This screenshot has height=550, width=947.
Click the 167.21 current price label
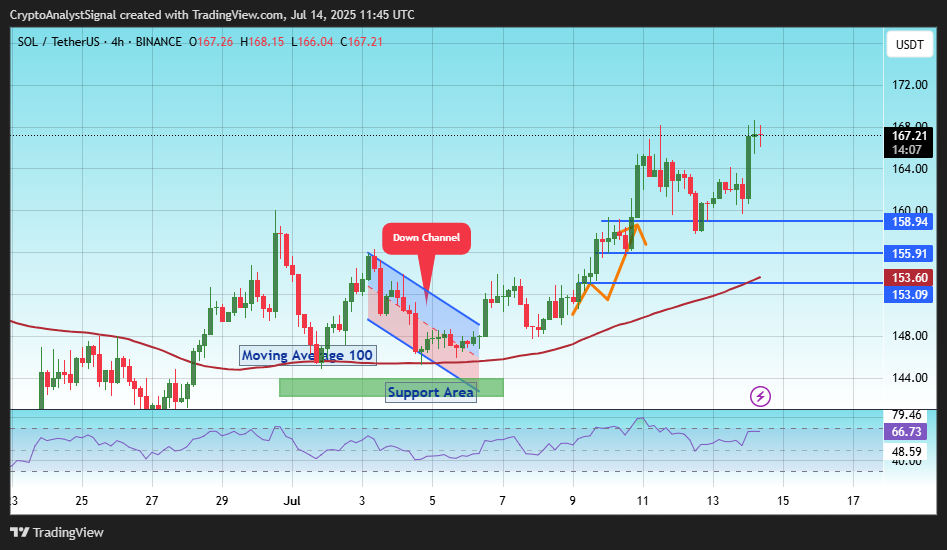[x=908, y=136]
